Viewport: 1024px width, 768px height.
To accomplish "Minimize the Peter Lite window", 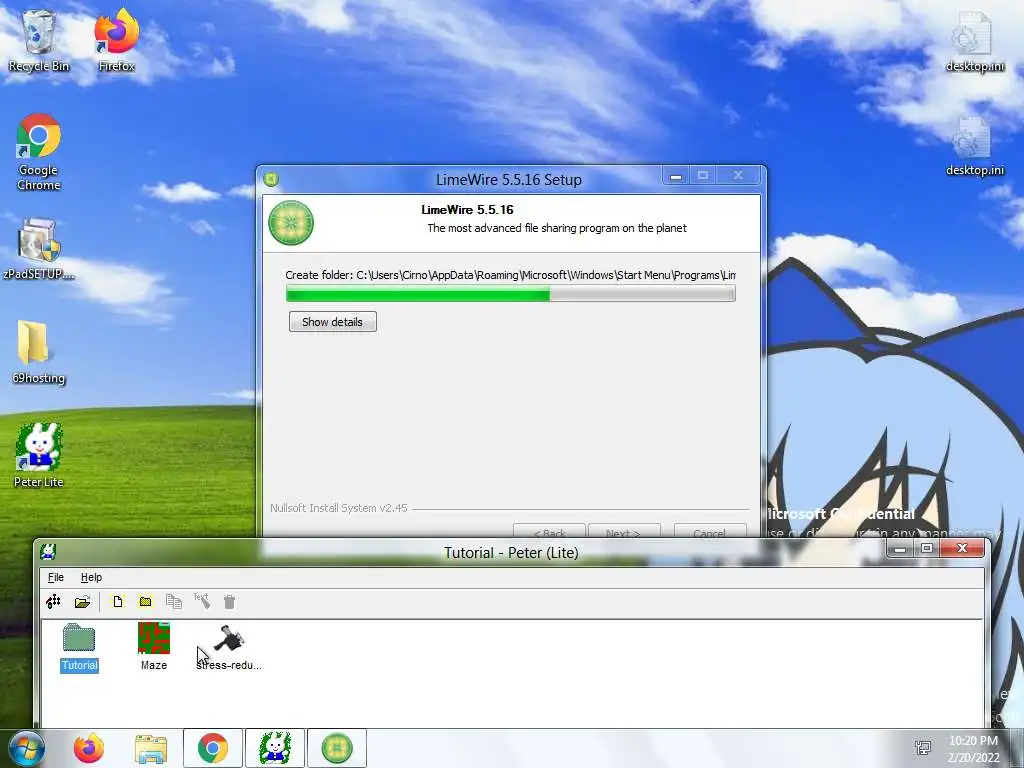I will (900, 549).
